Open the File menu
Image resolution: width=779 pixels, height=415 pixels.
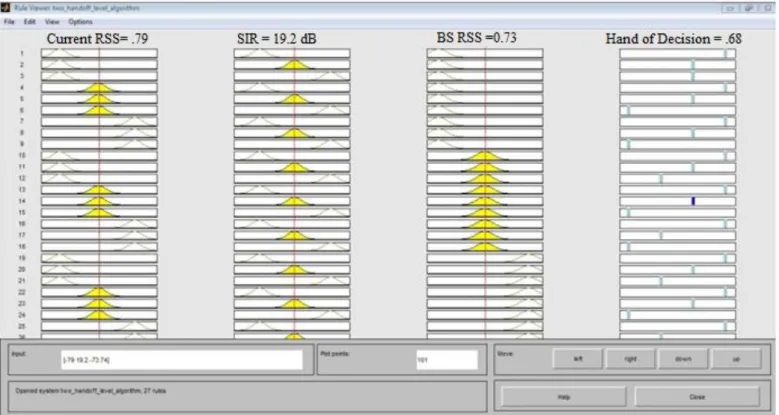click(x=9, y=22)
